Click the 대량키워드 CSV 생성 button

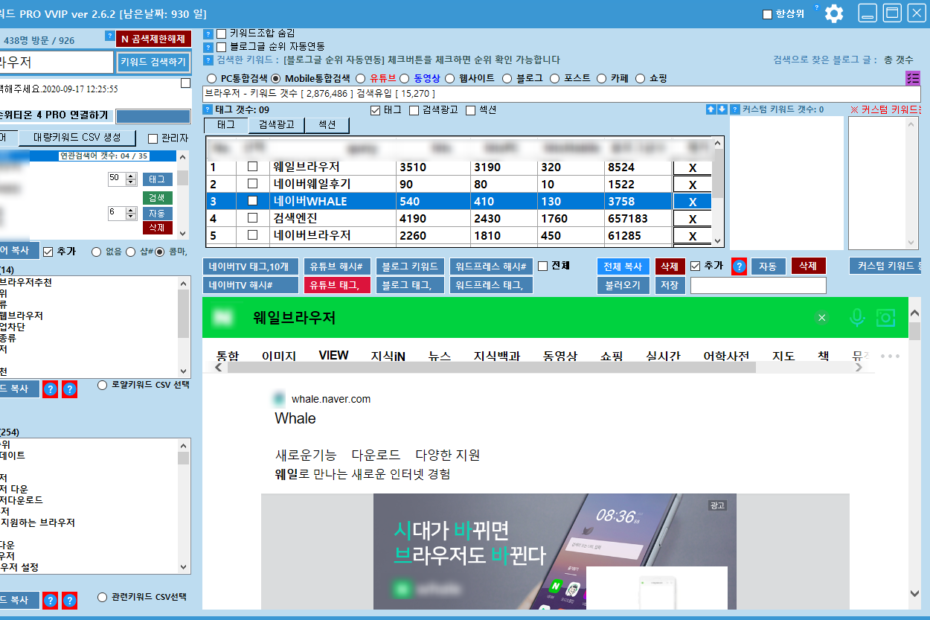click(x=77, y=138)
